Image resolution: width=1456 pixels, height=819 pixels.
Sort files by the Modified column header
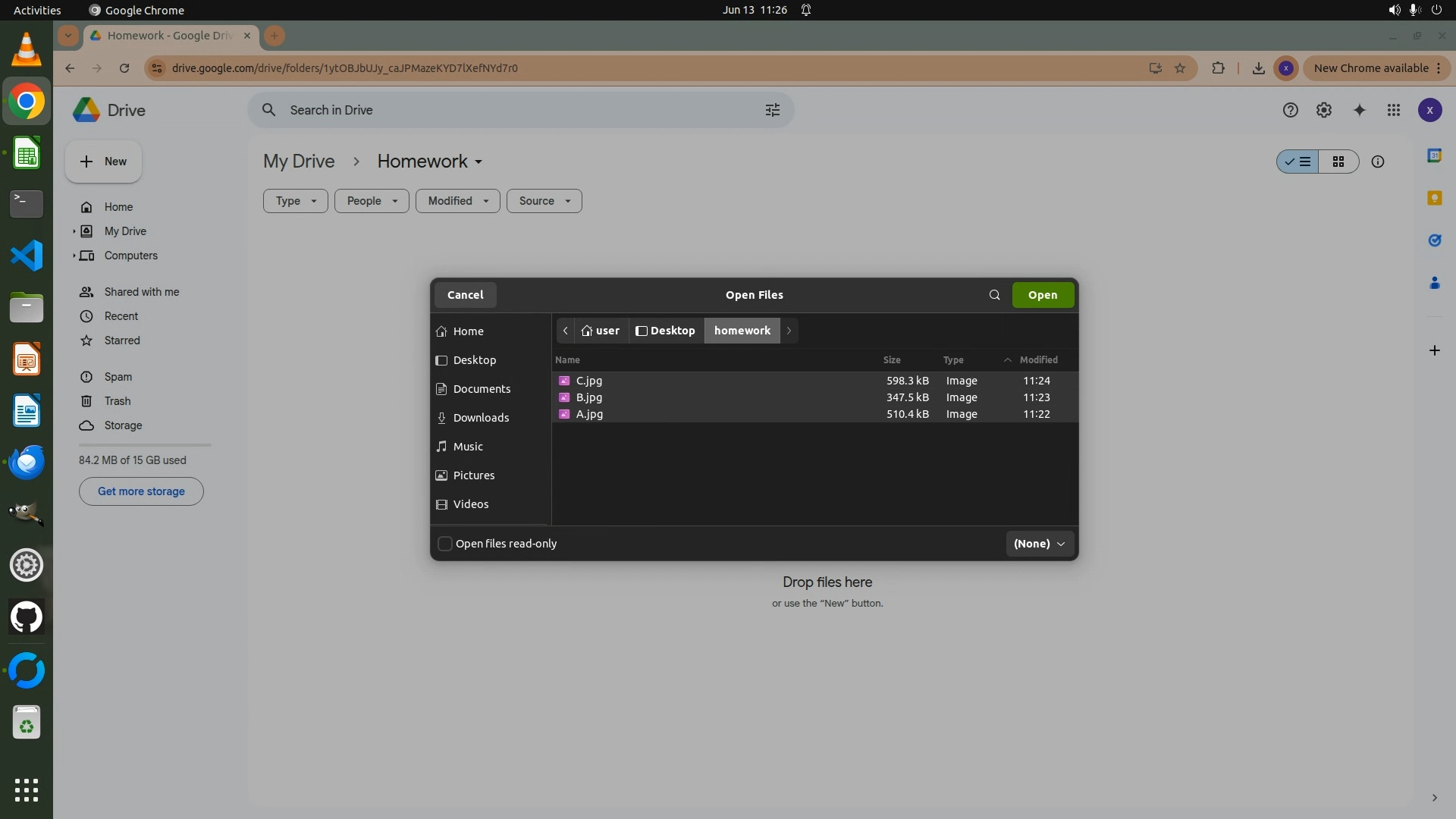pyautogui.click(x=1037, y=359)
